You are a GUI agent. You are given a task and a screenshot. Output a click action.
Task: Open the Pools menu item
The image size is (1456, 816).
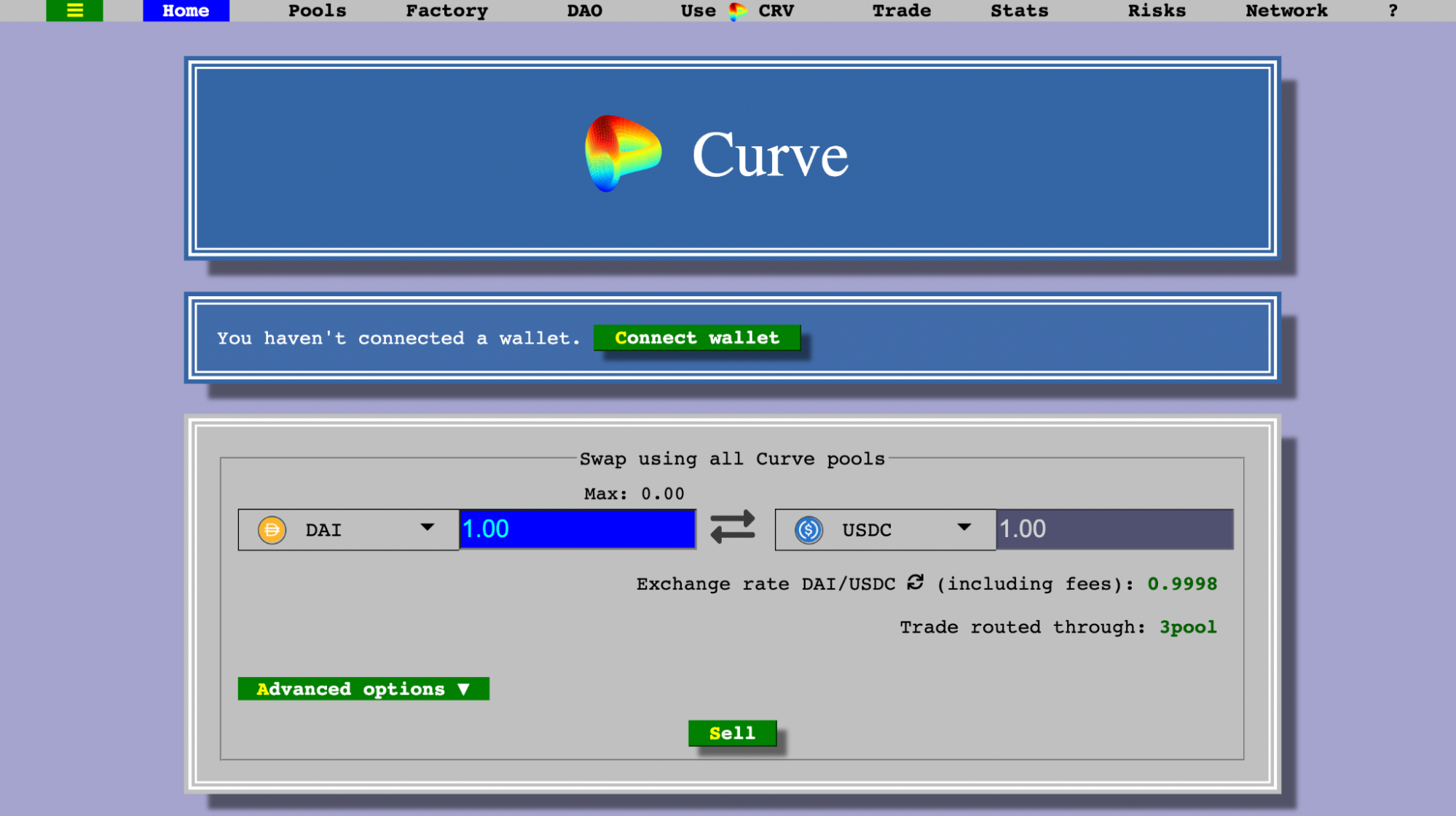317,11
